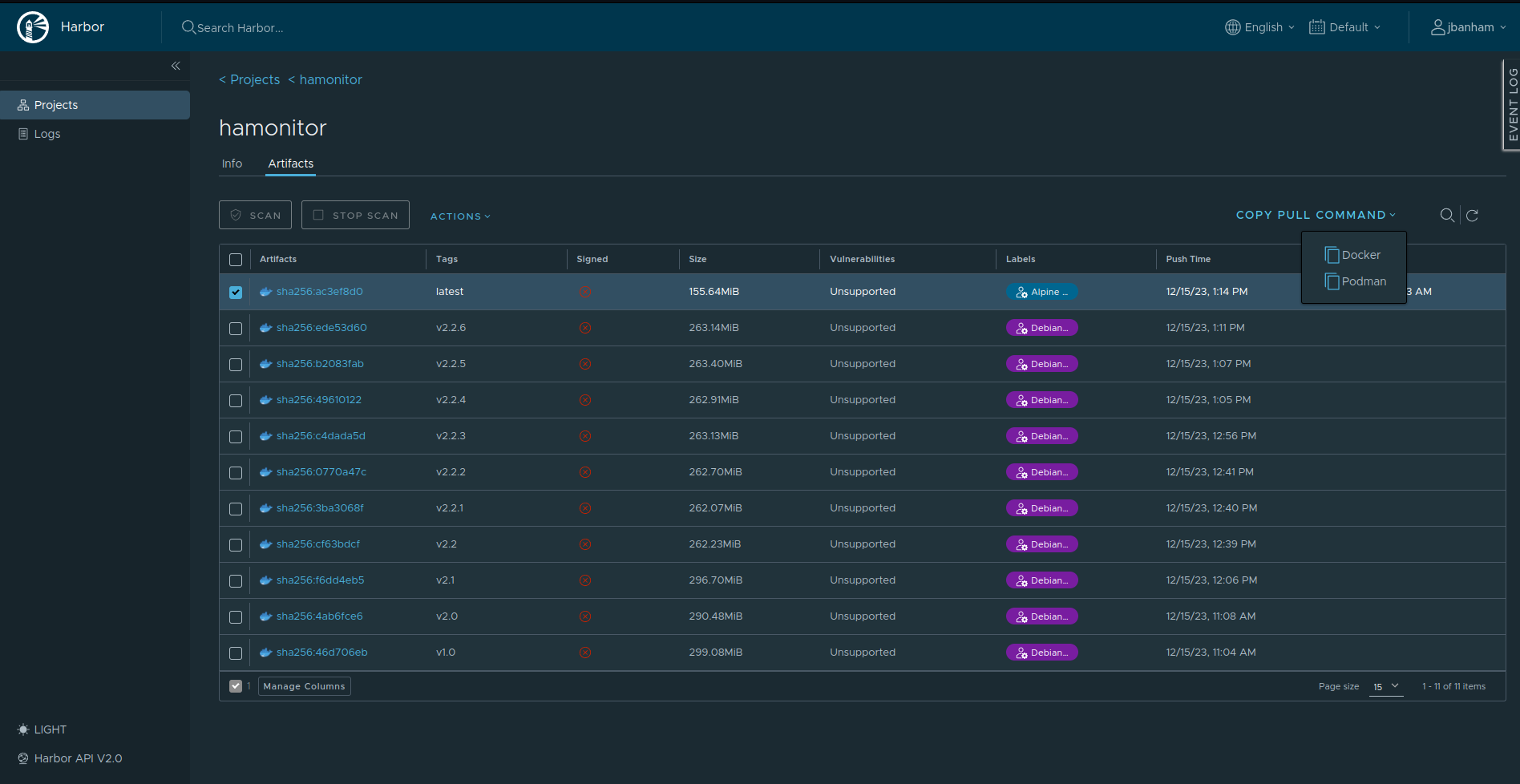Image resolution: width=1520 pixels, height=784 pixels.
Task: Select the v2.2.5 artifact checkbox
Action: coord(235,364)
